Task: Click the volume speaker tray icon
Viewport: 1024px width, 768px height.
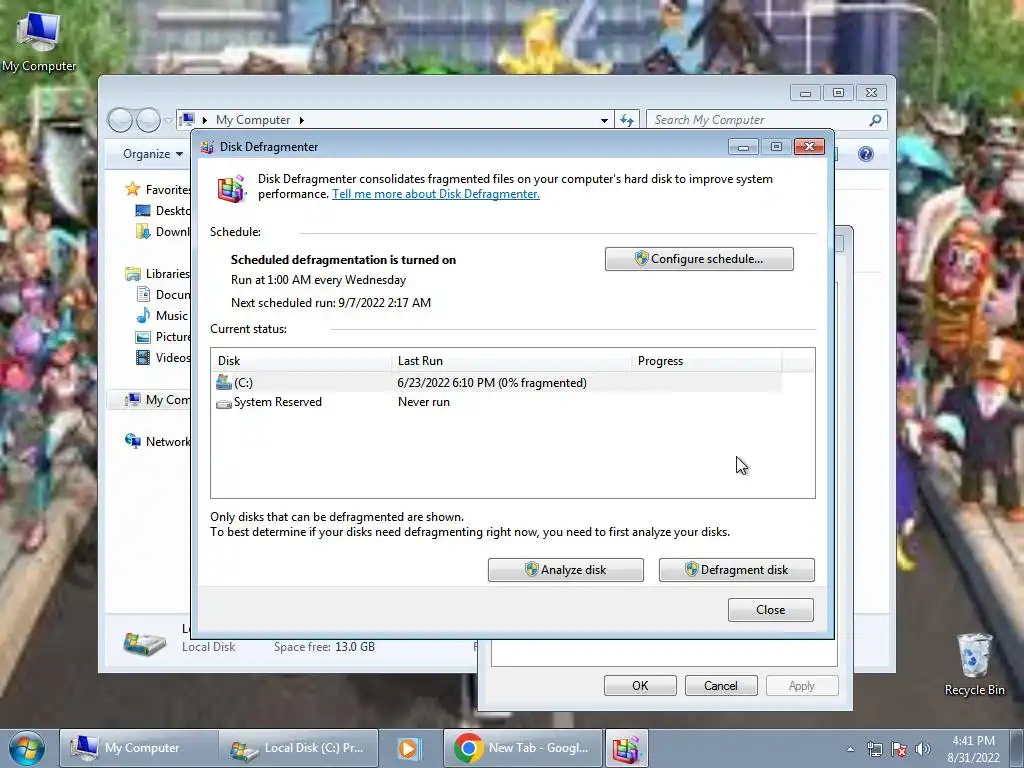Action: click(x=922, y=749)
